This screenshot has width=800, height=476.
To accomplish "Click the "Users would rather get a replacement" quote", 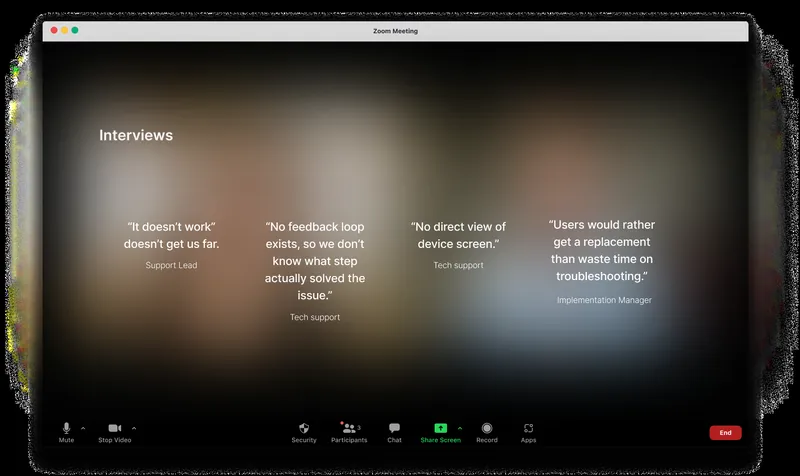I will [x=602, y=250].
